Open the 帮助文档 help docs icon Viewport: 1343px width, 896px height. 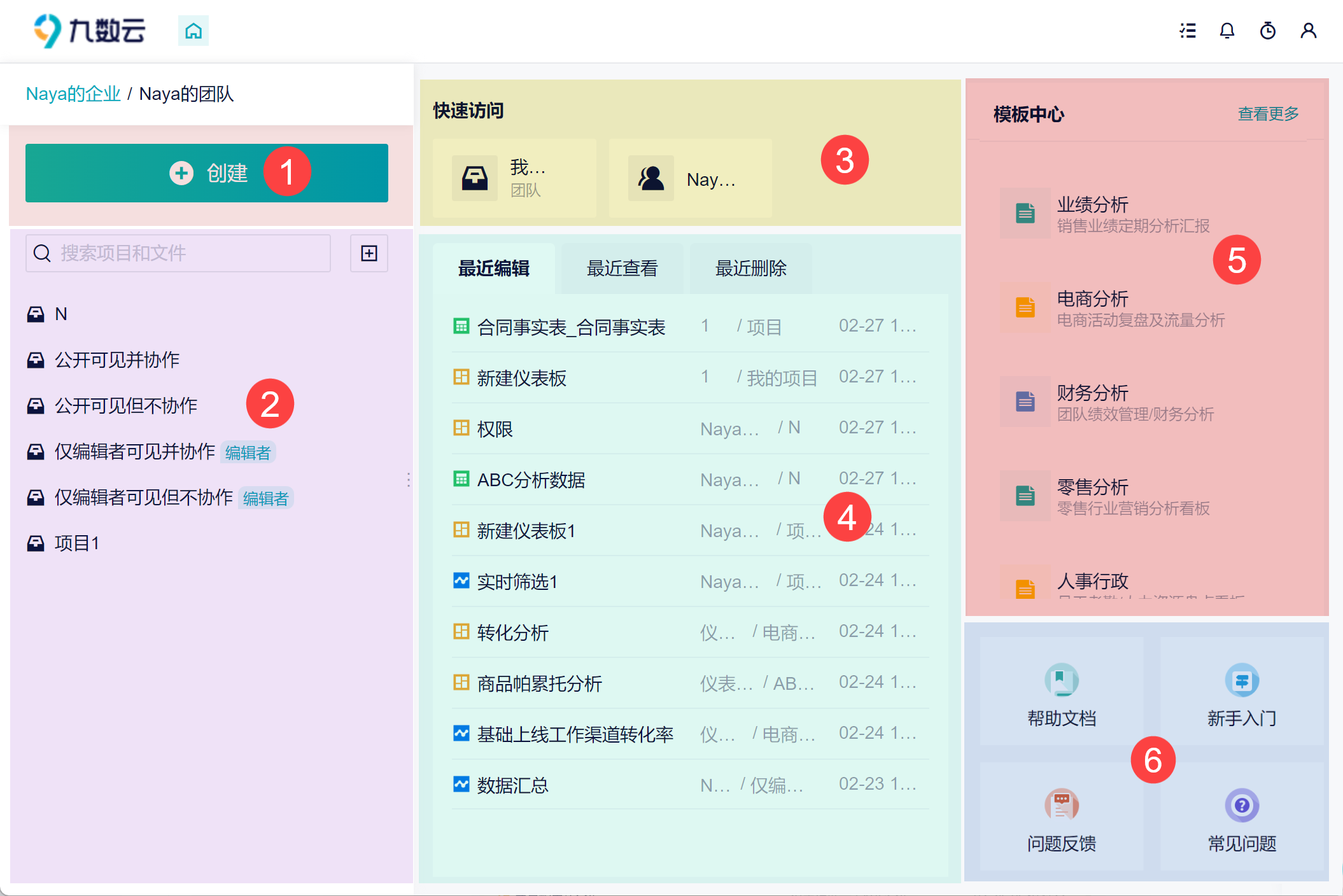coord(1061,681)
